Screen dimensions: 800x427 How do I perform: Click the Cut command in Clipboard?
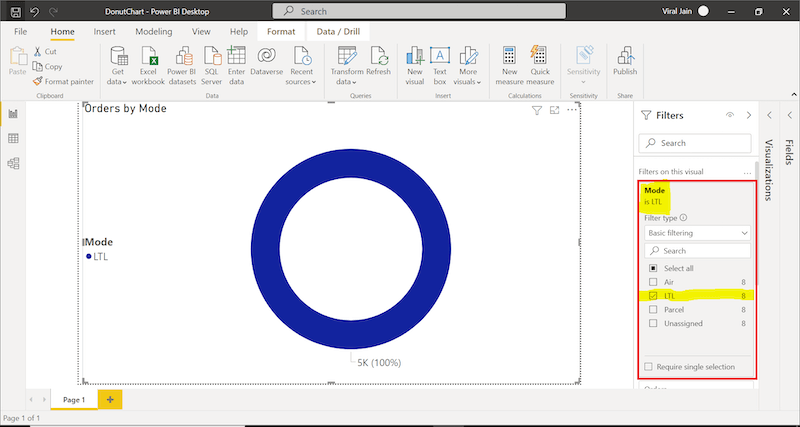click(x=45, y=52)
